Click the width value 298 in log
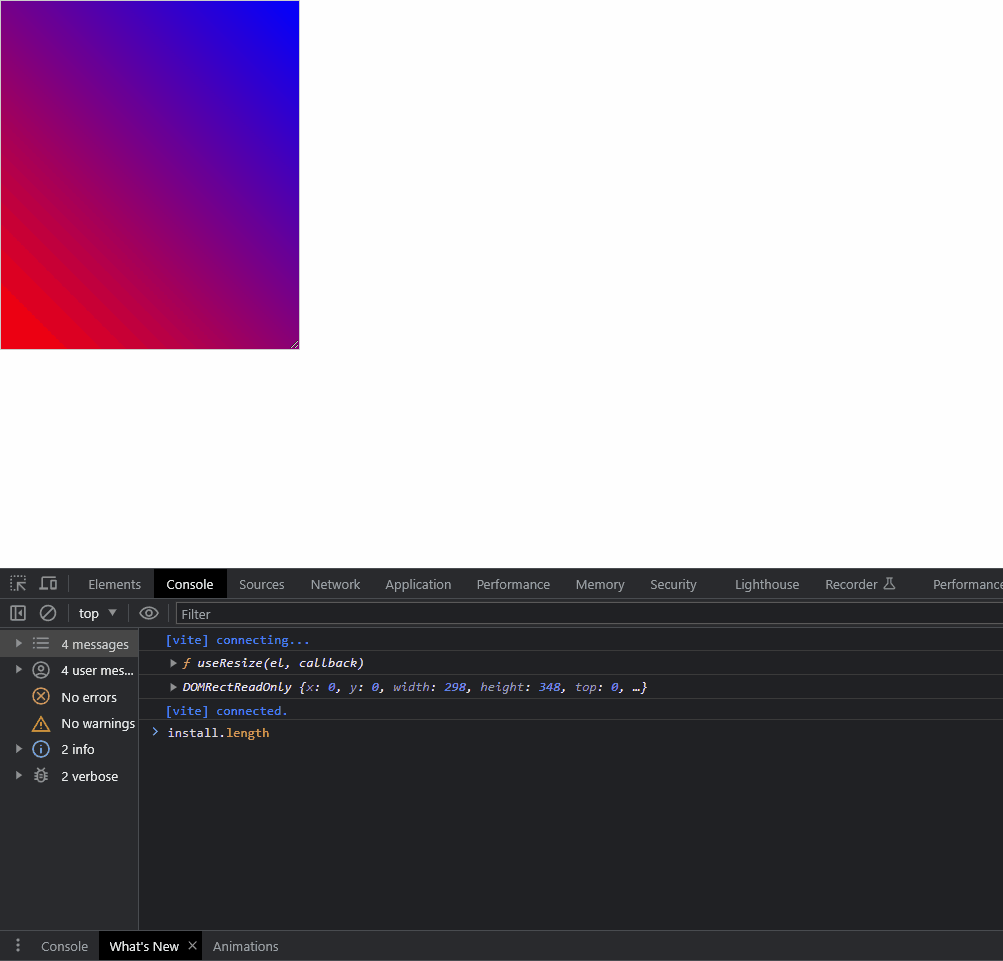1003x961 pixels. point(455,687)
